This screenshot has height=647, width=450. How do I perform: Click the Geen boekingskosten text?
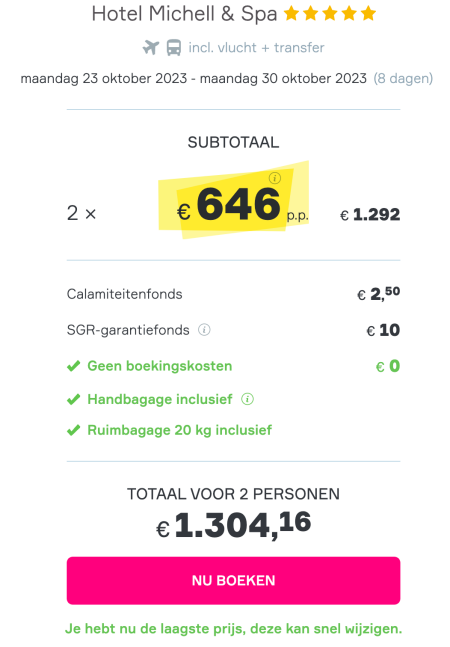160,366
